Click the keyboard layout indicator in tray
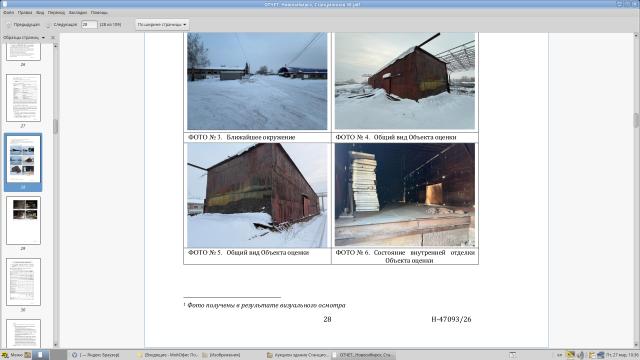Screen dimensions: 640x360 560,355
